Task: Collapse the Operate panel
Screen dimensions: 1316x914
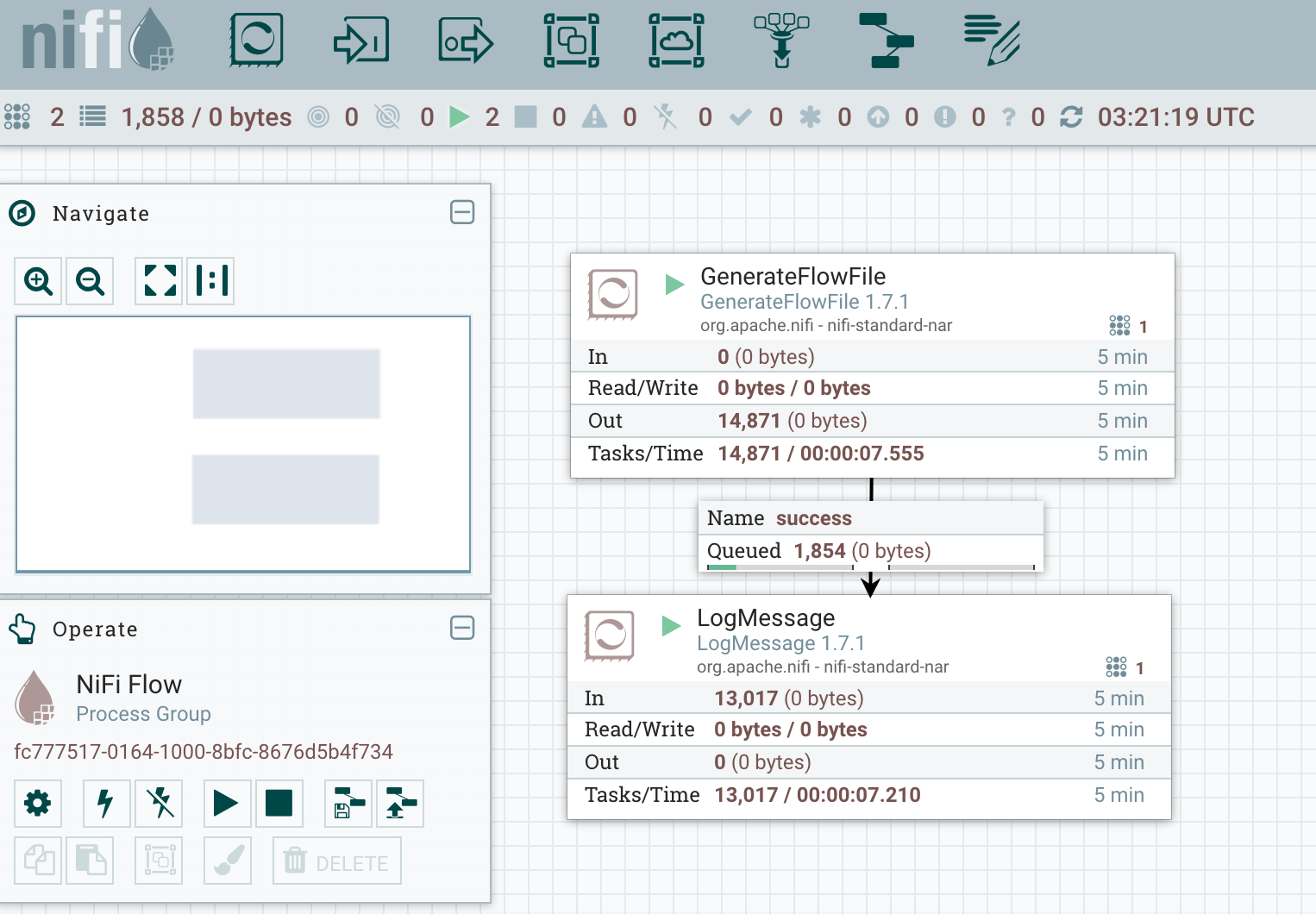Action: click(462, 628)
